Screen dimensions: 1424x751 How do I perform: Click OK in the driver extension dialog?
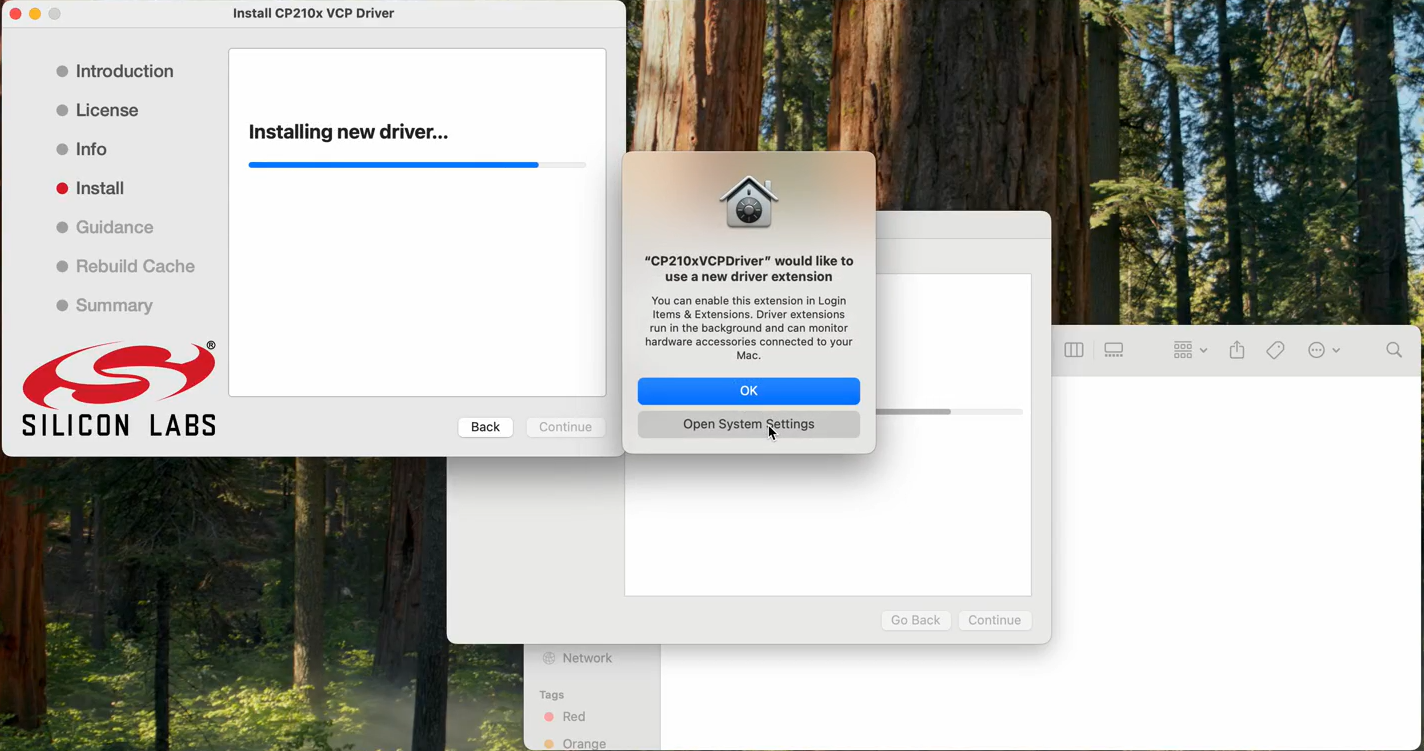point(748,391)
